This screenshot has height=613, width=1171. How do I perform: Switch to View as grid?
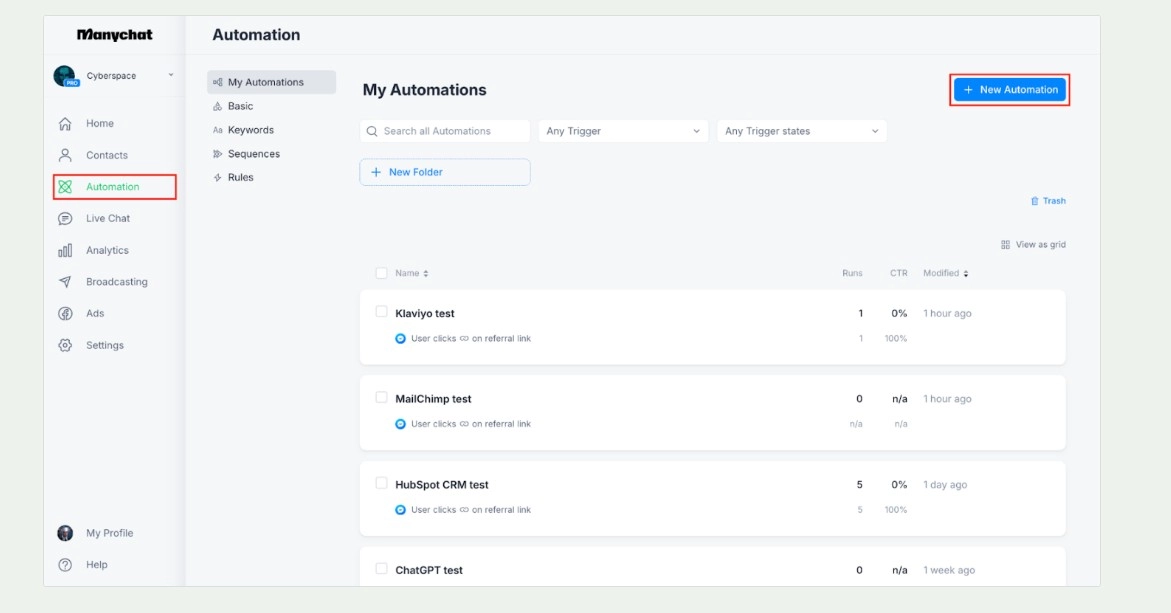tap(1033, 245)
